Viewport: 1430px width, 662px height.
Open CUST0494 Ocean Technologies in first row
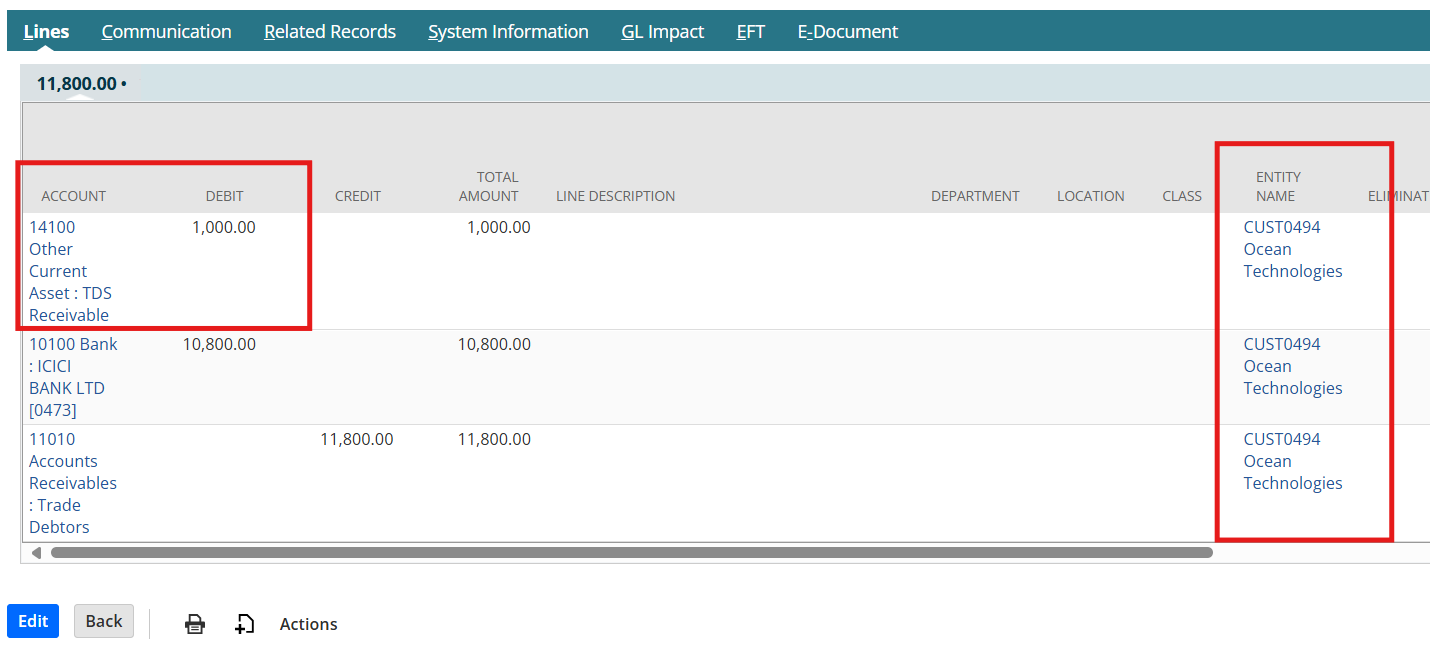coord(1292,249)
